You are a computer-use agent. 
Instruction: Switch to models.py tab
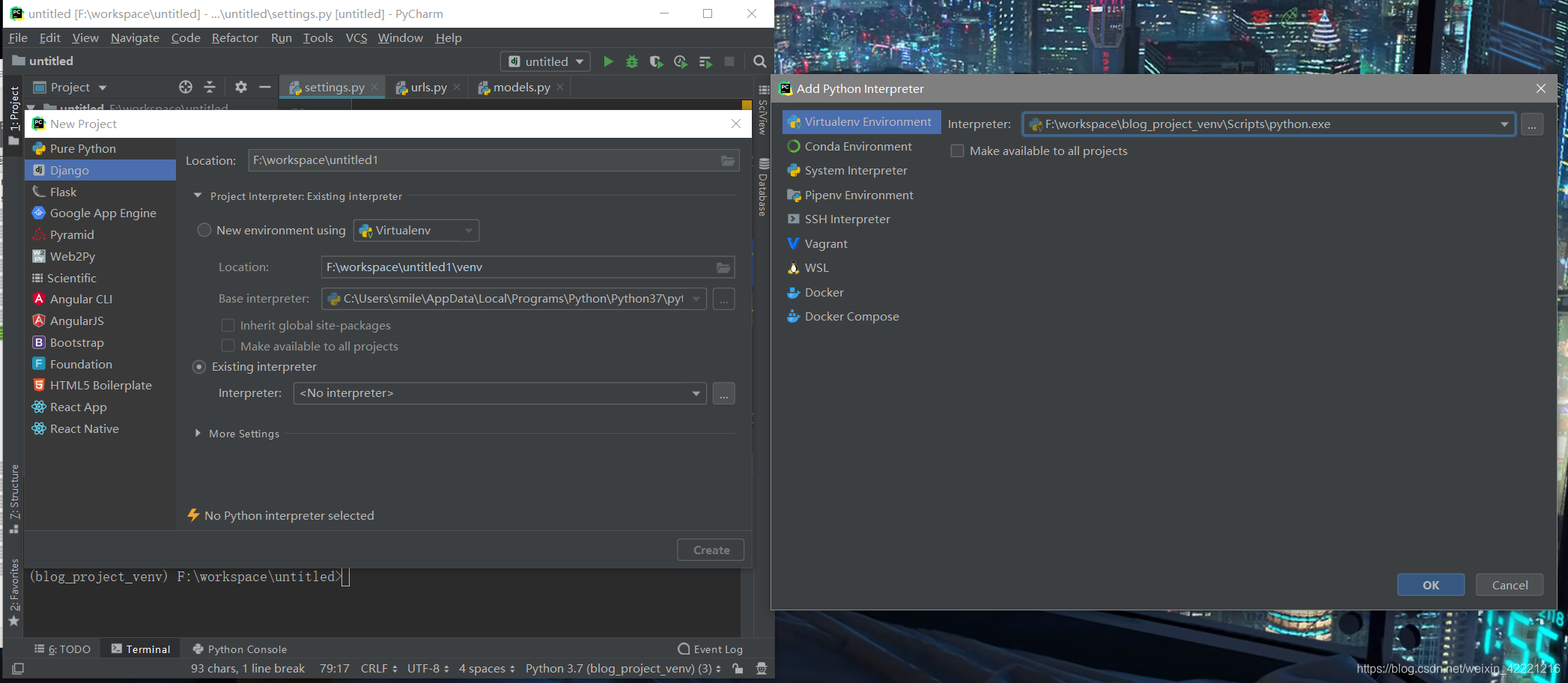pyautogui.click(x=520, y=87)
